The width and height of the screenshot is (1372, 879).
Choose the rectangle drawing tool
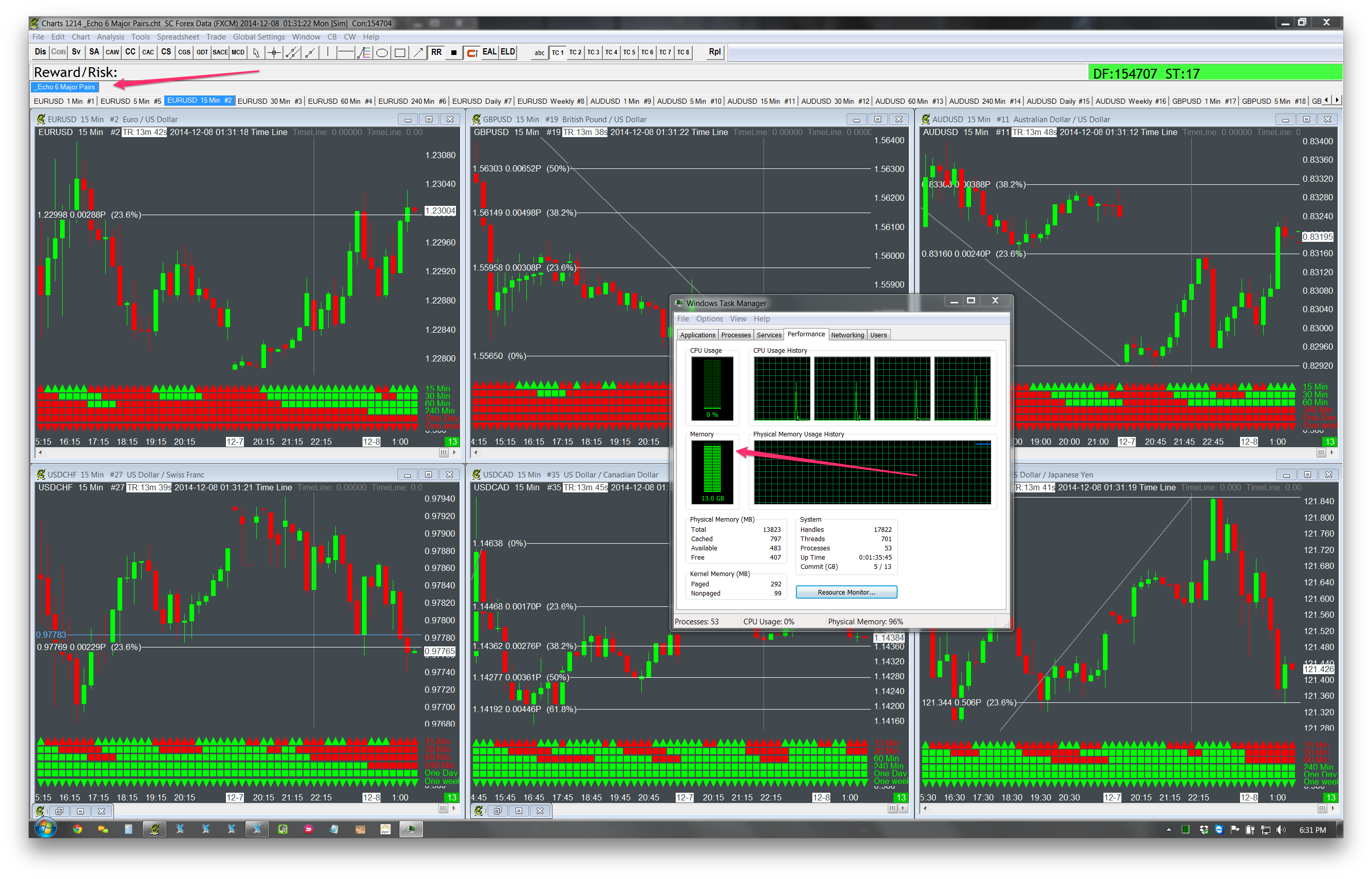click(x=400, y=52)
